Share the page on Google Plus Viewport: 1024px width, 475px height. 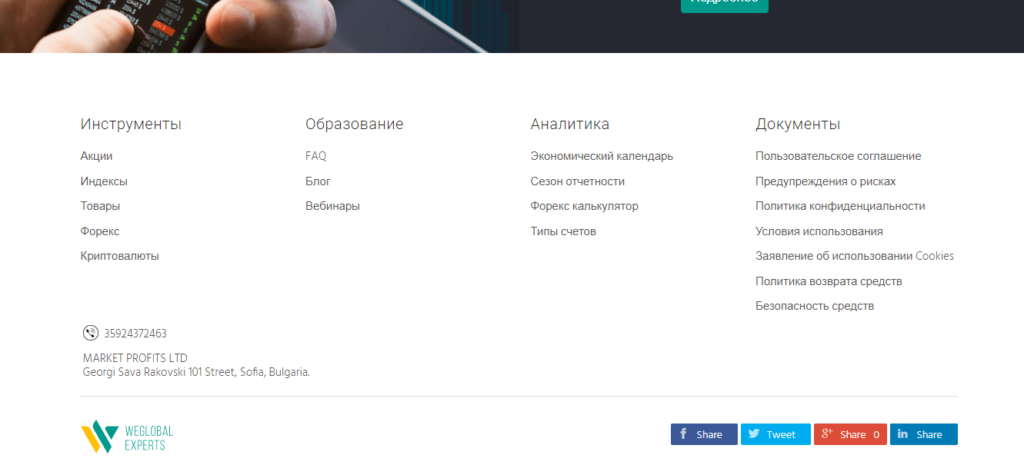point(849,434)
